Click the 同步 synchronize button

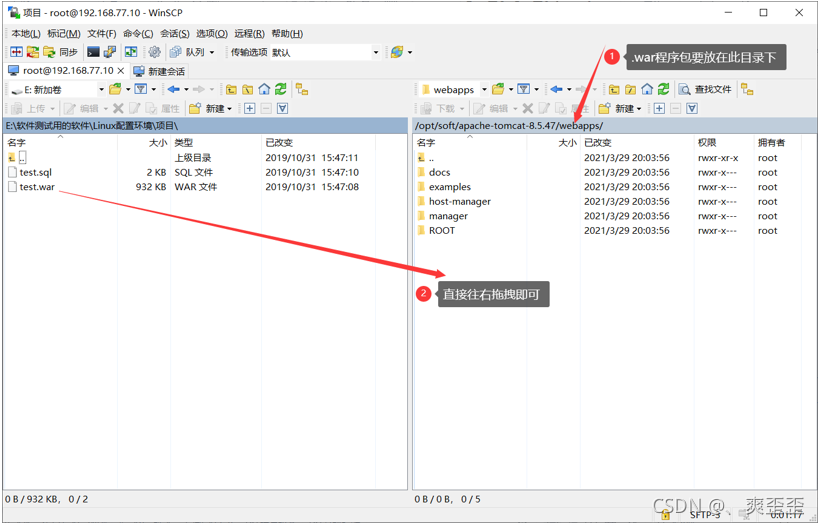[x=61, y=52]
